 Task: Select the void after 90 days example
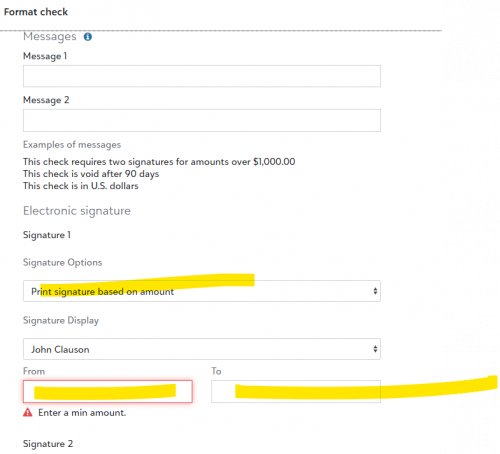pyautogui.click(x=91, y=174)
